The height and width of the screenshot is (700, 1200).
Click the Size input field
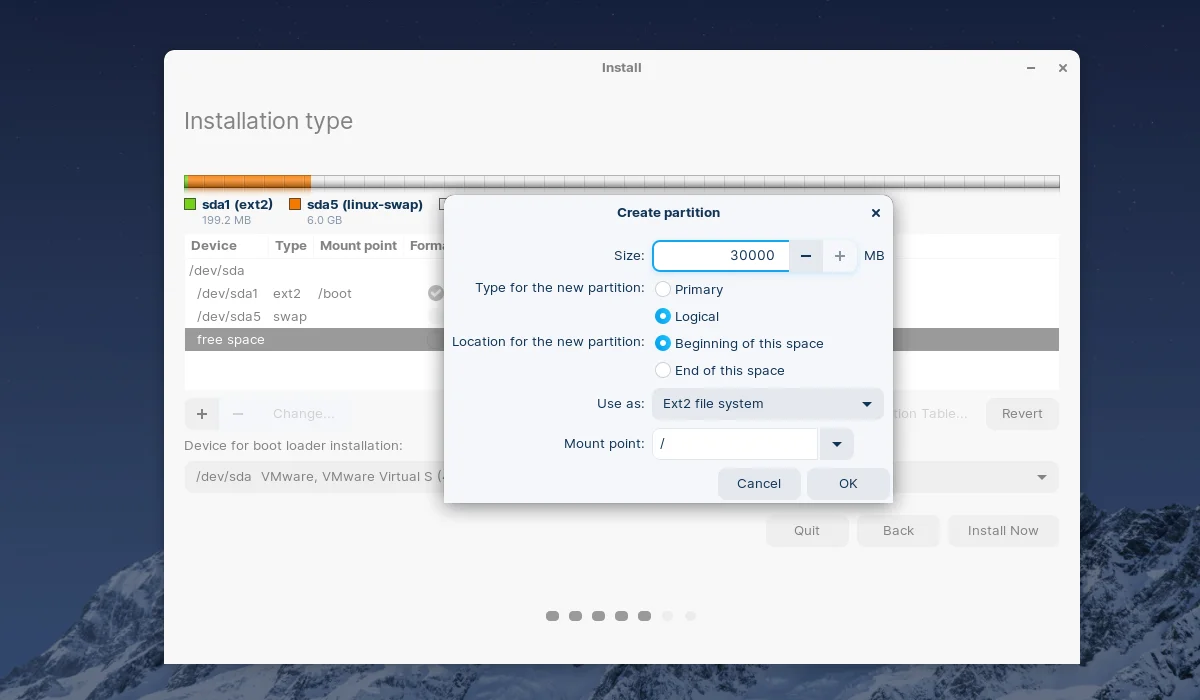click(720, 256)
